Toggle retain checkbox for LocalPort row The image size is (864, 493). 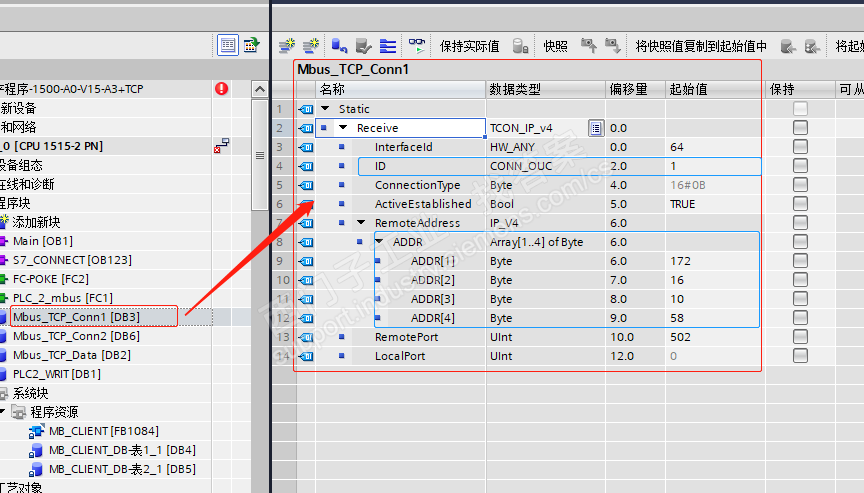(800, 356)
